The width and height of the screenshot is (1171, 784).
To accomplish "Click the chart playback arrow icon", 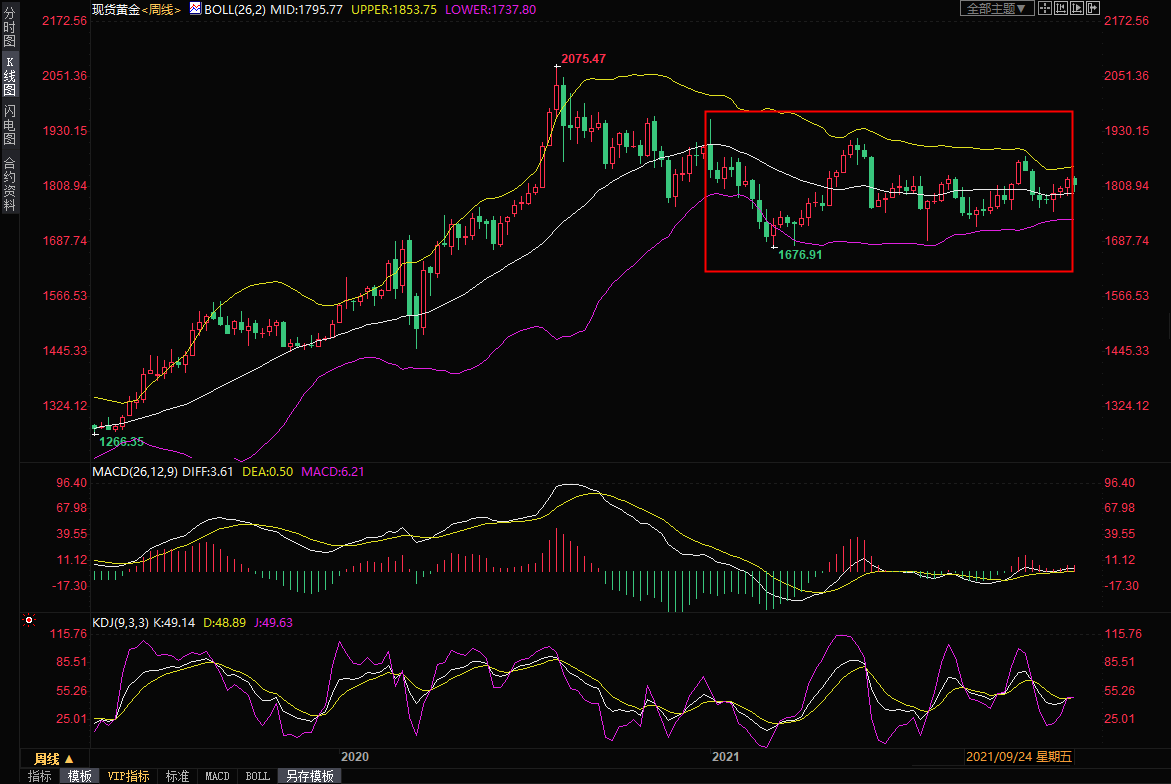I will pos(1077,8).
